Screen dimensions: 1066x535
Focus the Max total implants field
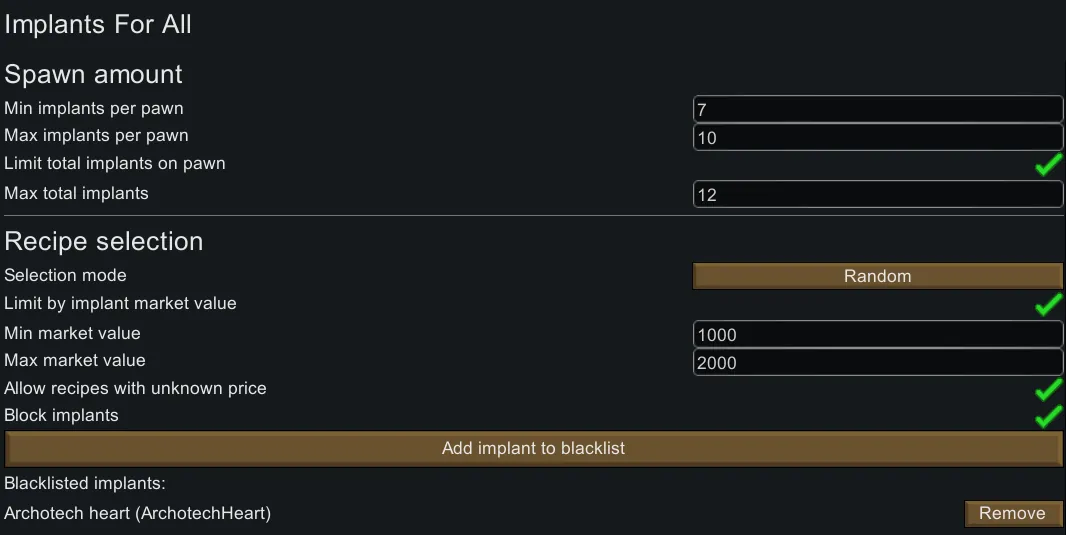tap(877, 195)
